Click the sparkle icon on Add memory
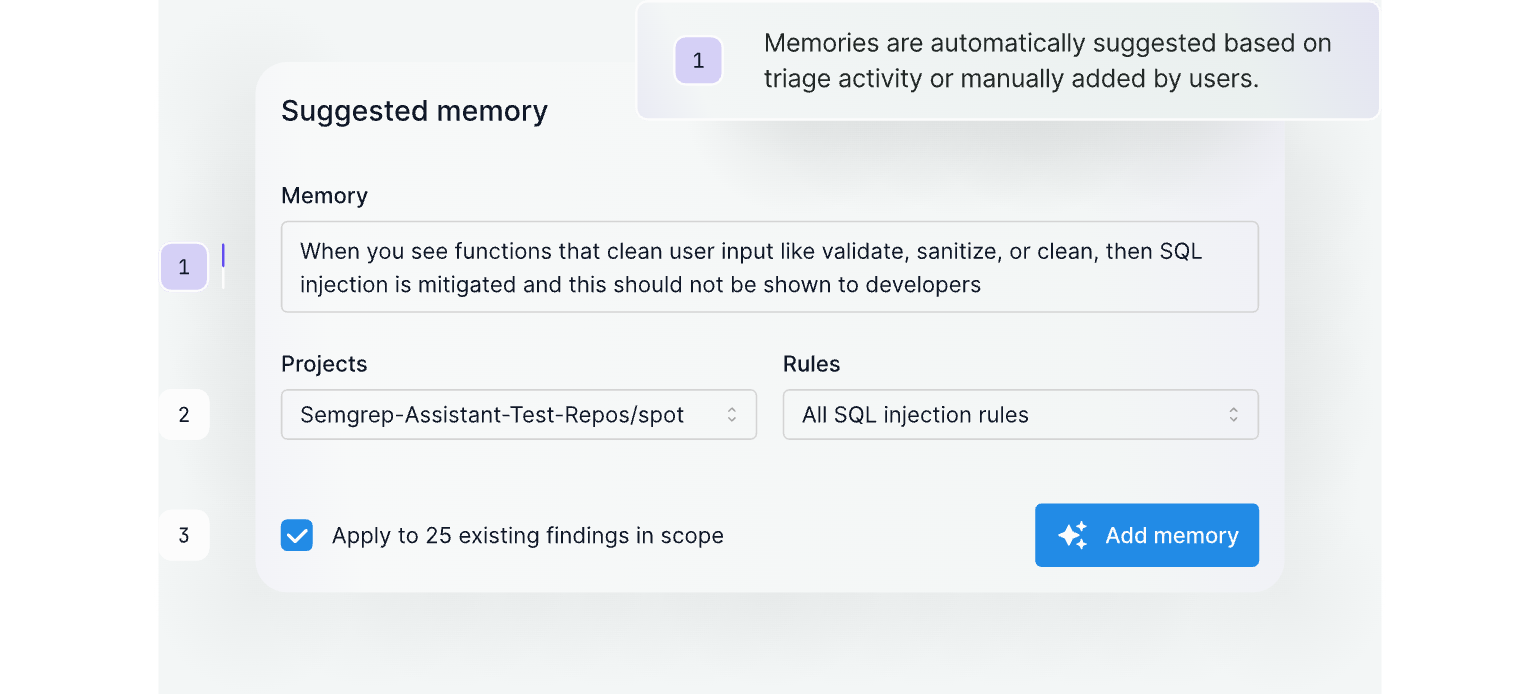The image size is (1540, 694). (1072, 535)
